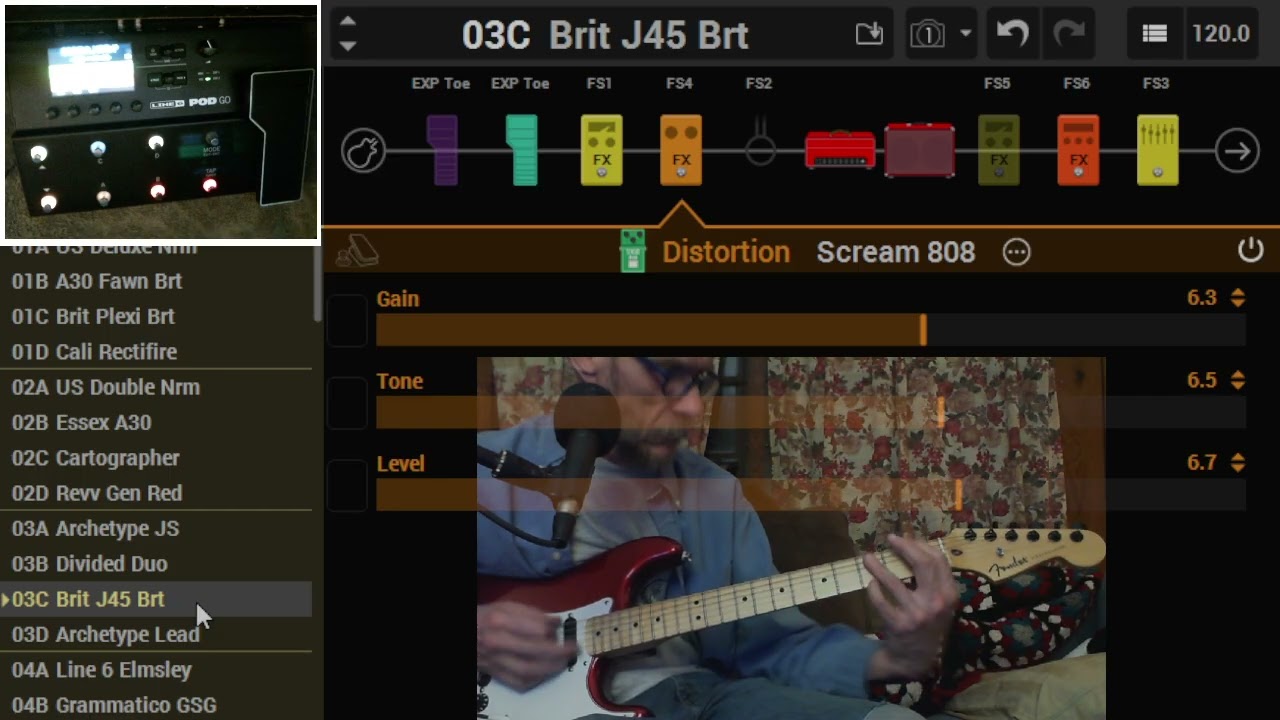Image resolution: width=1280 pixels, height=720 pixels.
Task: Click the preset name 03C Brit J45 Brt
Action: pos(605,35)
